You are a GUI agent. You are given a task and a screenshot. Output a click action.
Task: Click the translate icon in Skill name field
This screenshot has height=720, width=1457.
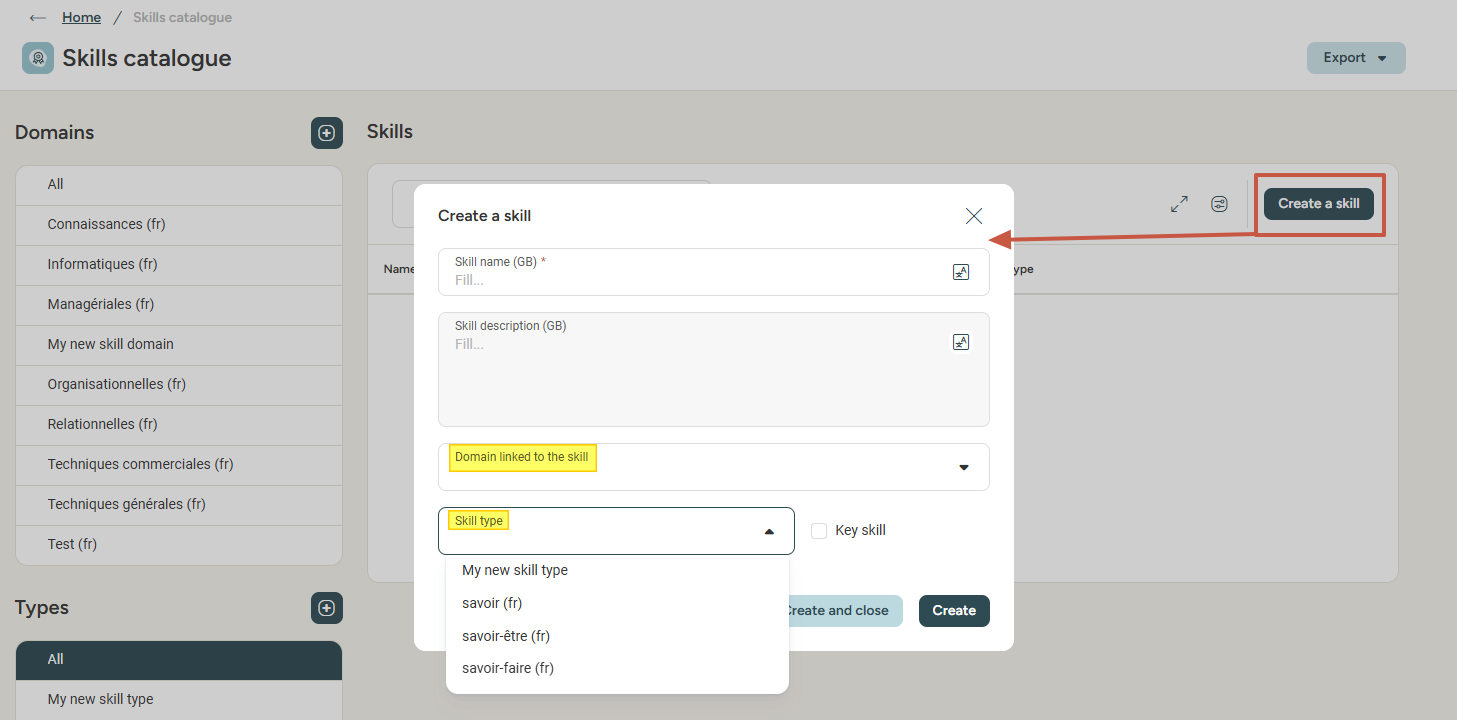pyautogui.click(x=960, y=272)
